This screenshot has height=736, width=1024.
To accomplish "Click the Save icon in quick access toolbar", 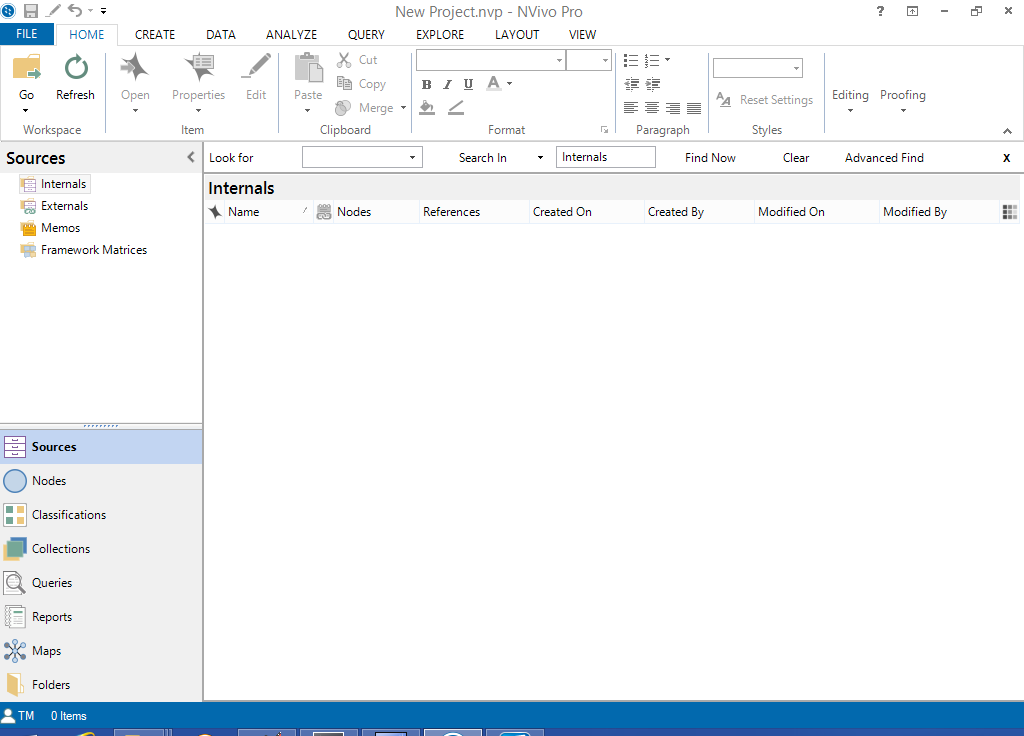I will [31, 11].
